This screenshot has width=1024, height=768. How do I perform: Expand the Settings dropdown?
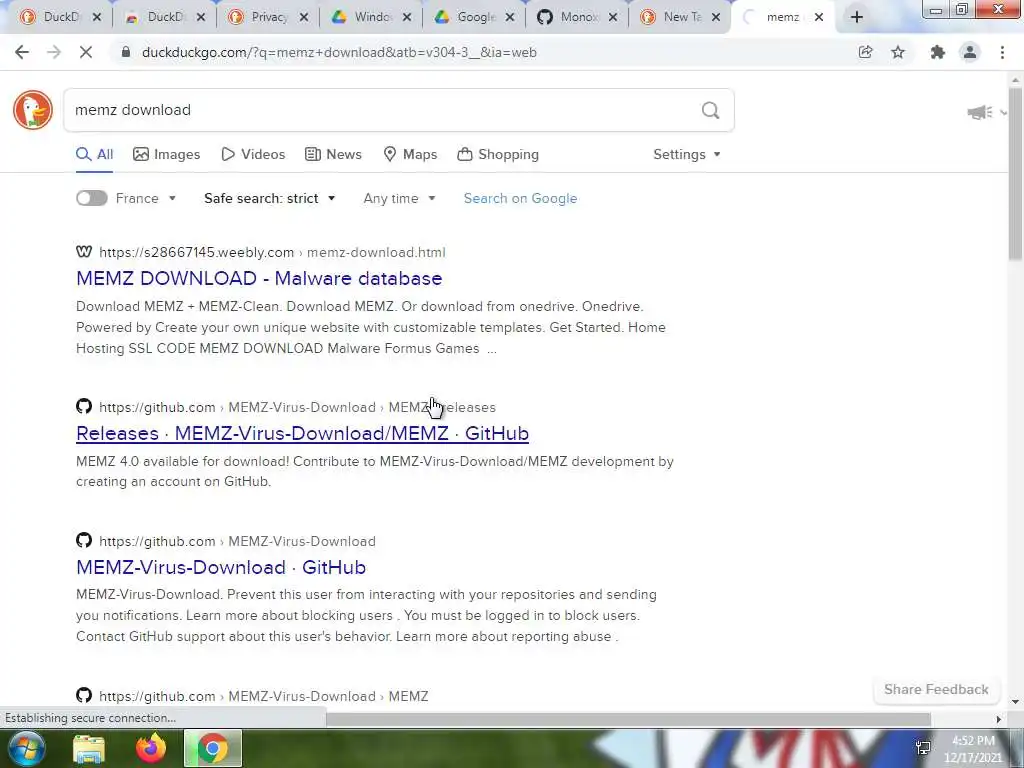[686, 154]
